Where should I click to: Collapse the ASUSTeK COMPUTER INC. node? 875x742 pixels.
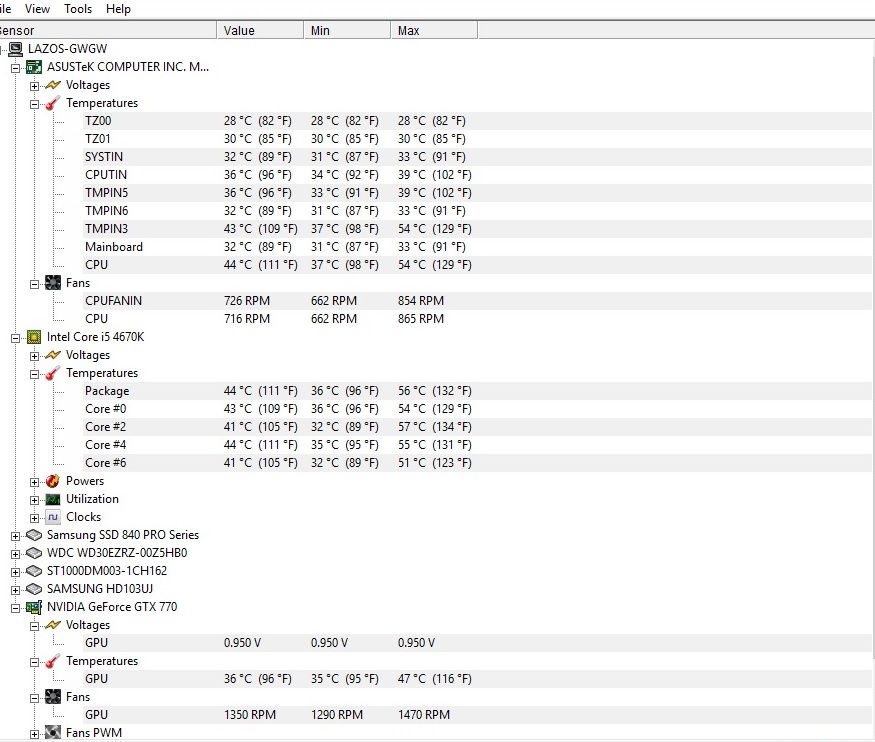click(16, 68)
